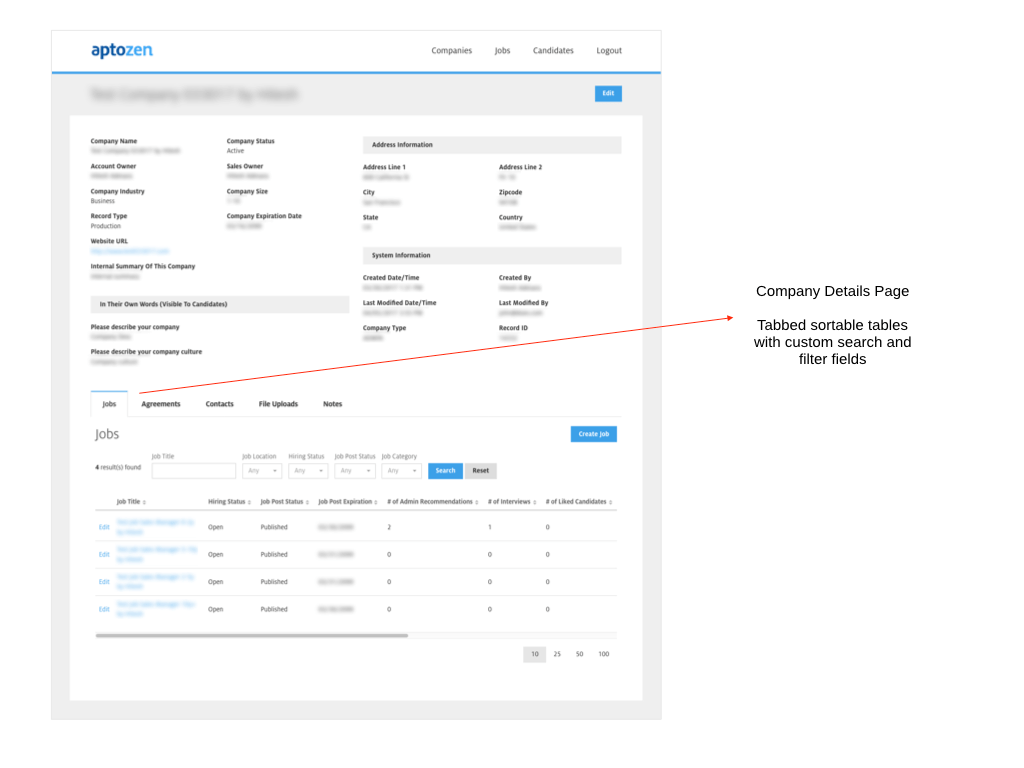1024x768 pixels.
Task: Click sort arrows on Job Post Status column header
Action: pyautogui.click(x=309, y=502)
